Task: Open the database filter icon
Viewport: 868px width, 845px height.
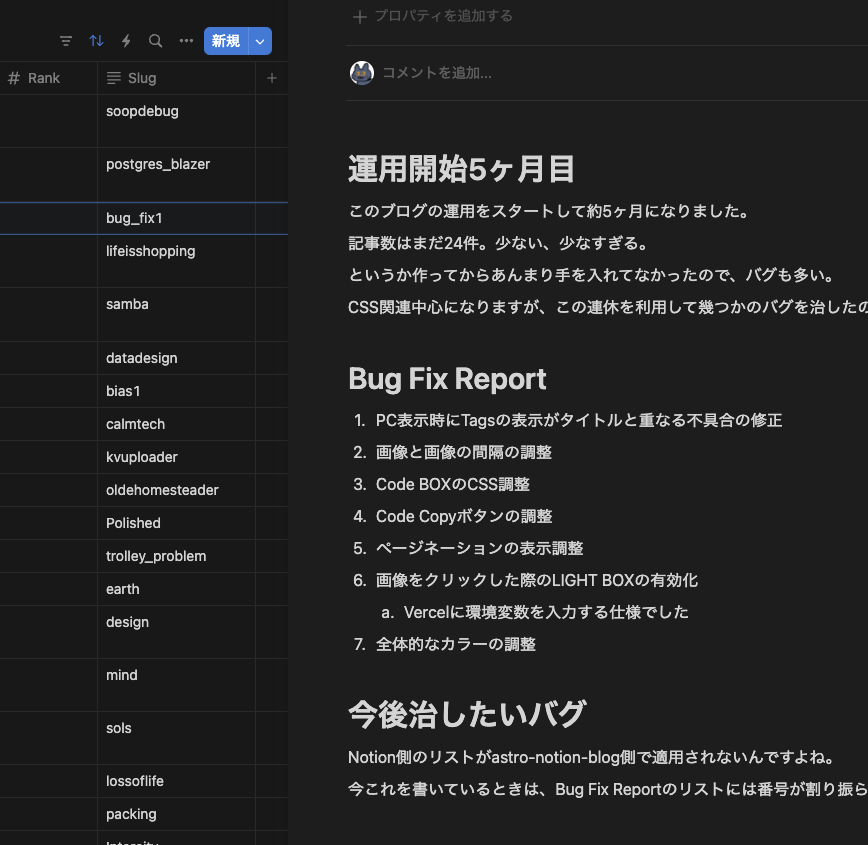Action: [66, 41]
